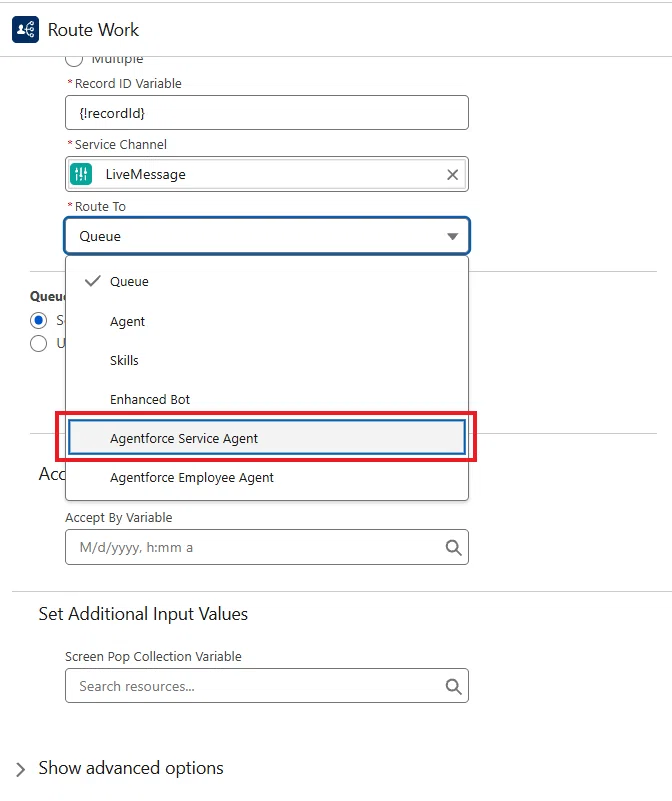Click the Accept By Variable date field
Screen dimensions: 672x801
click(x=267, y=547)
